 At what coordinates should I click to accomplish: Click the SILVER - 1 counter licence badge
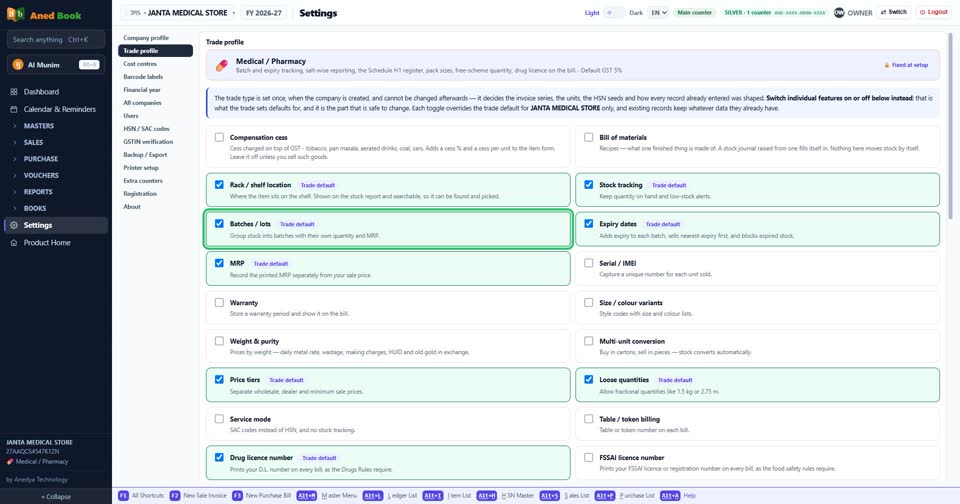click(x=774, y=13)
